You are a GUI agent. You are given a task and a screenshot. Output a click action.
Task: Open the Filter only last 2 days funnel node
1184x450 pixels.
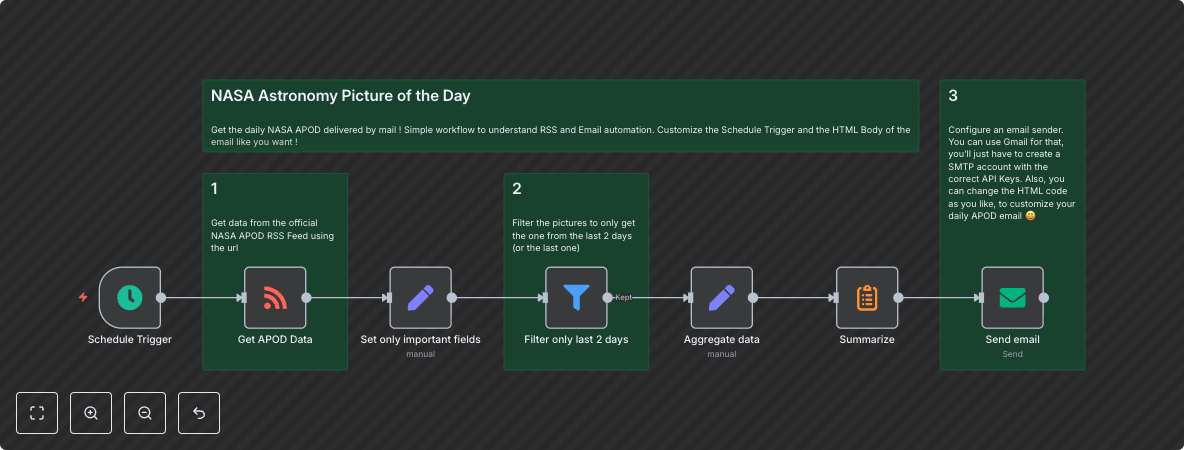[576, 297]
